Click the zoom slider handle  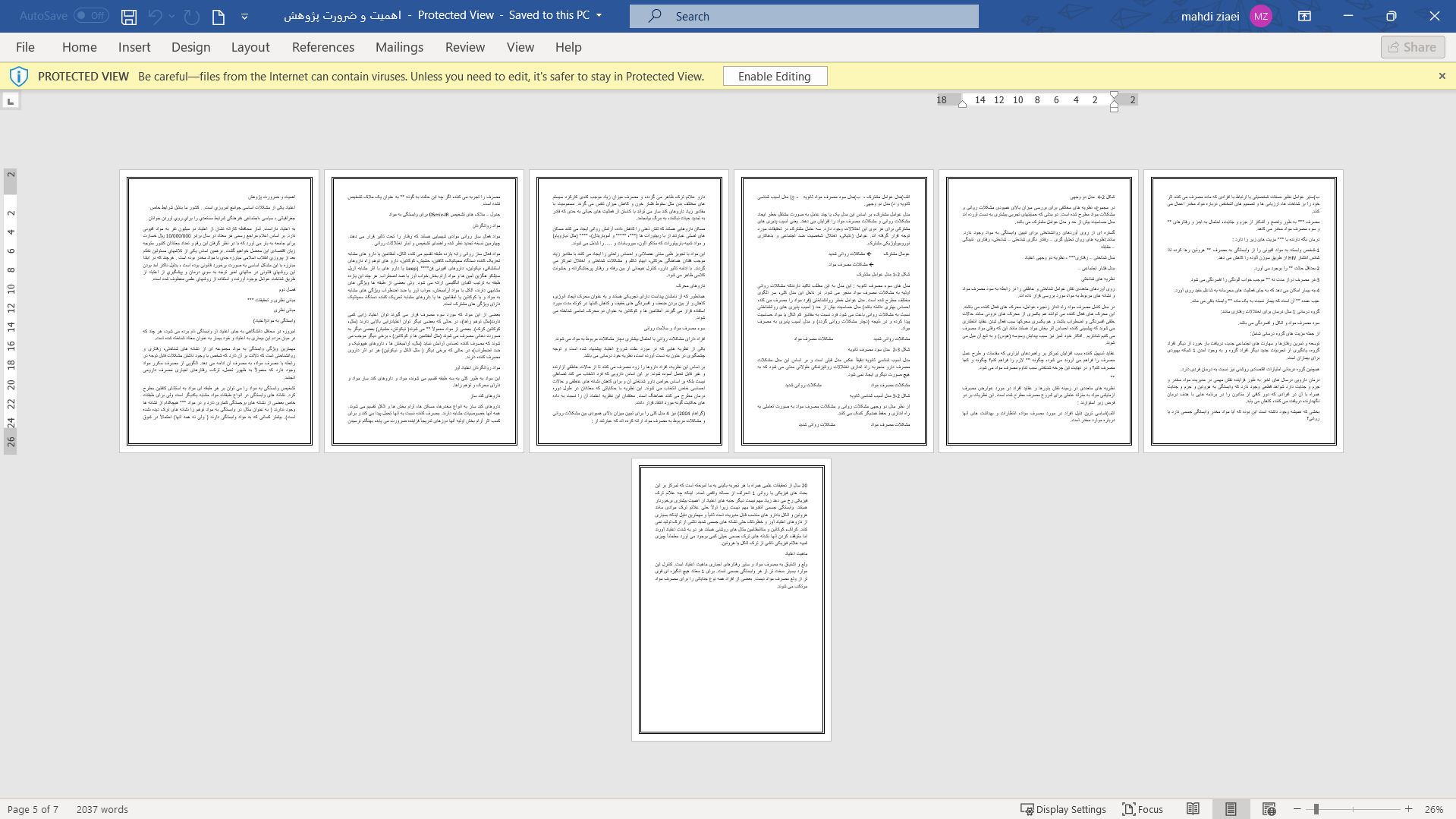tap(1316, 809)
